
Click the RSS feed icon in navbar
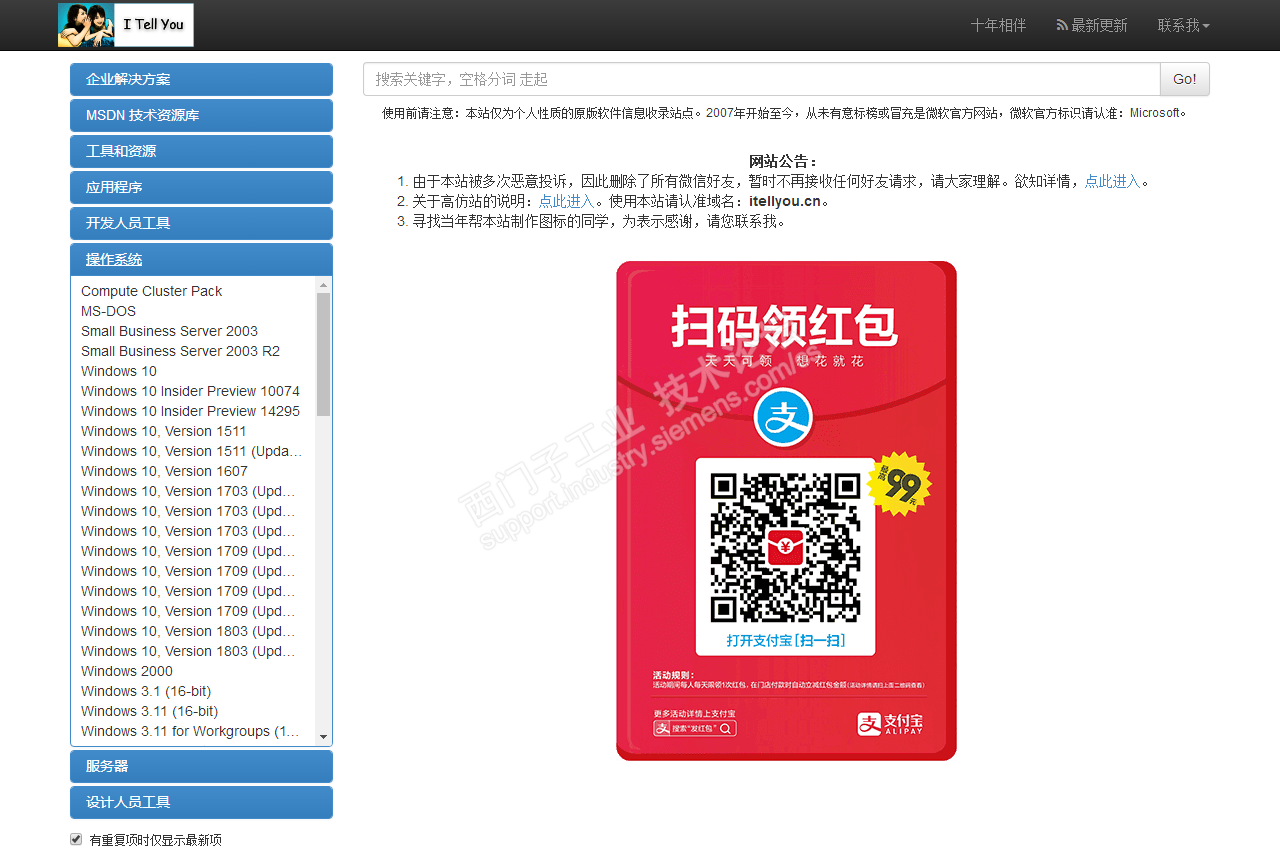coord(1062,25)
